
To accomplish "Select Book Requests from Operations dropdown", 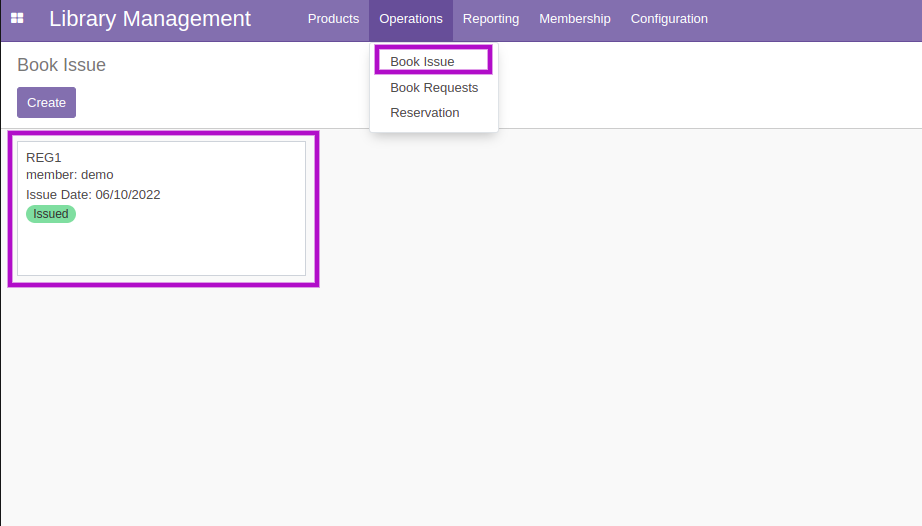I will [x=434, y=88].
